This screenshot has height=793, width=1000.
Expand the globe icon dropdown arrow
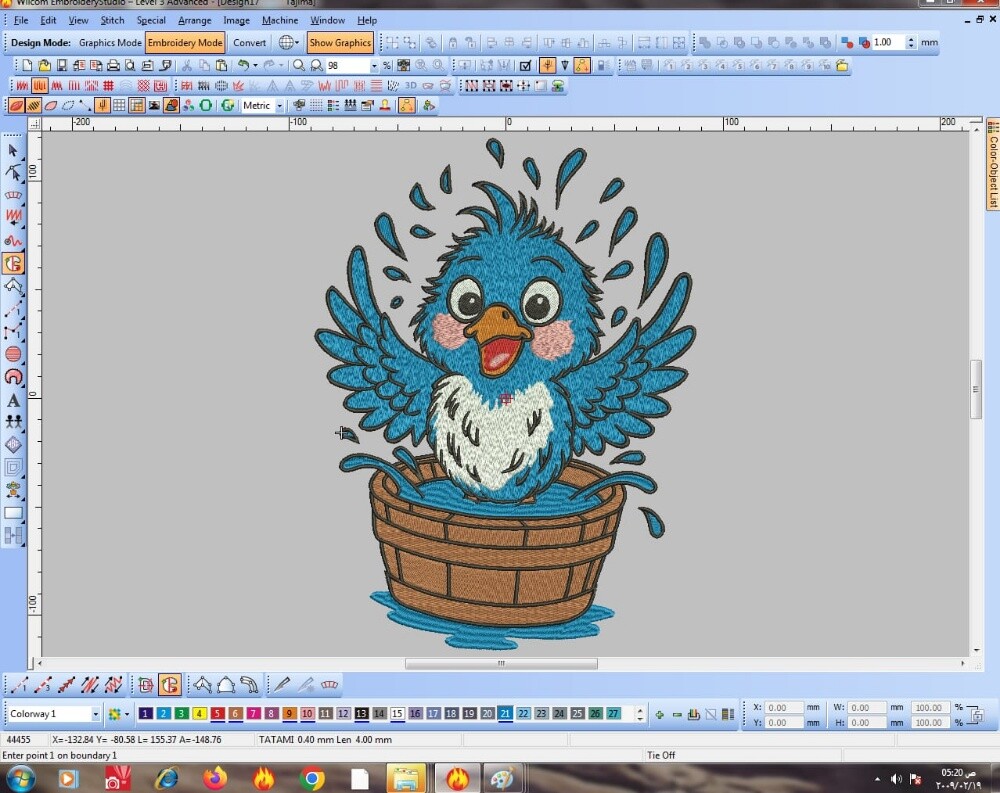coord(297,43)
